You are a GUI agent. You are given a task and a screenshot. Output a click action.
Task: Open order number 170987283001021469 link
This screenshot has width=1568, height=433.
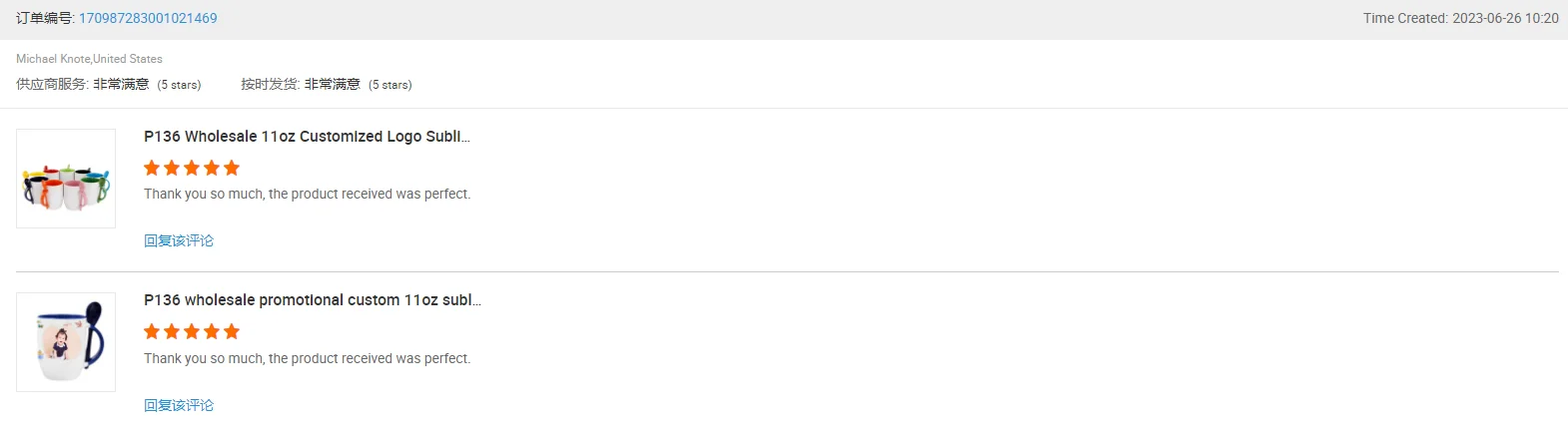pyautogui.click(x=148, y=18)
